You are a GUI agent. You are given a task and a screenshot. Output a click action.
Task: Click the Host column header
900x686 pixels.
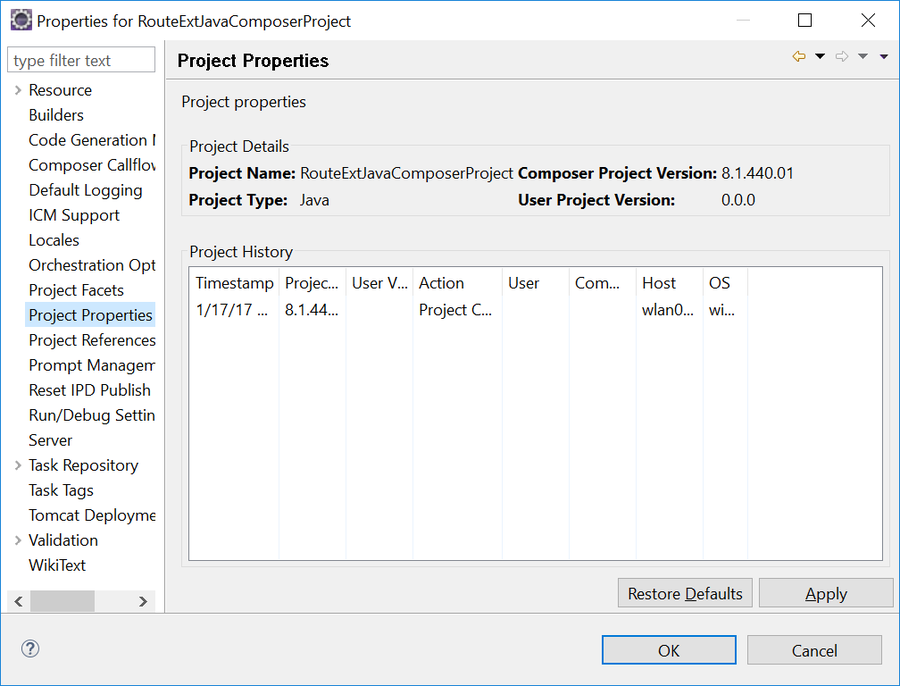click(669, 283)
